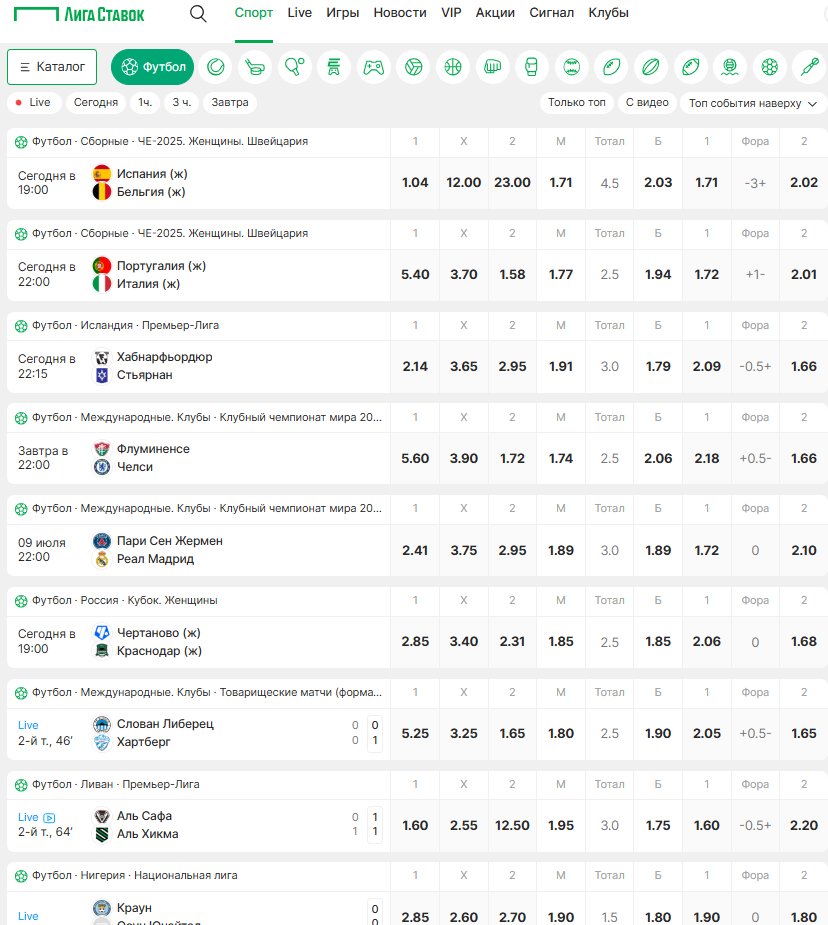Pick Челси win odds 1.72
828x925 pixels.
click(512, 458)
